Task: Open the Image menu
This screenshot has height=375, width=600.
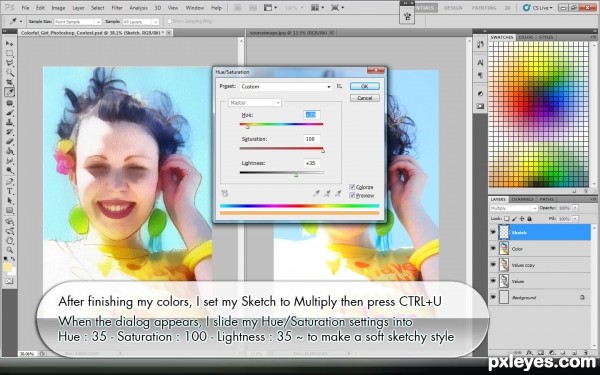Action: point(58,8)
